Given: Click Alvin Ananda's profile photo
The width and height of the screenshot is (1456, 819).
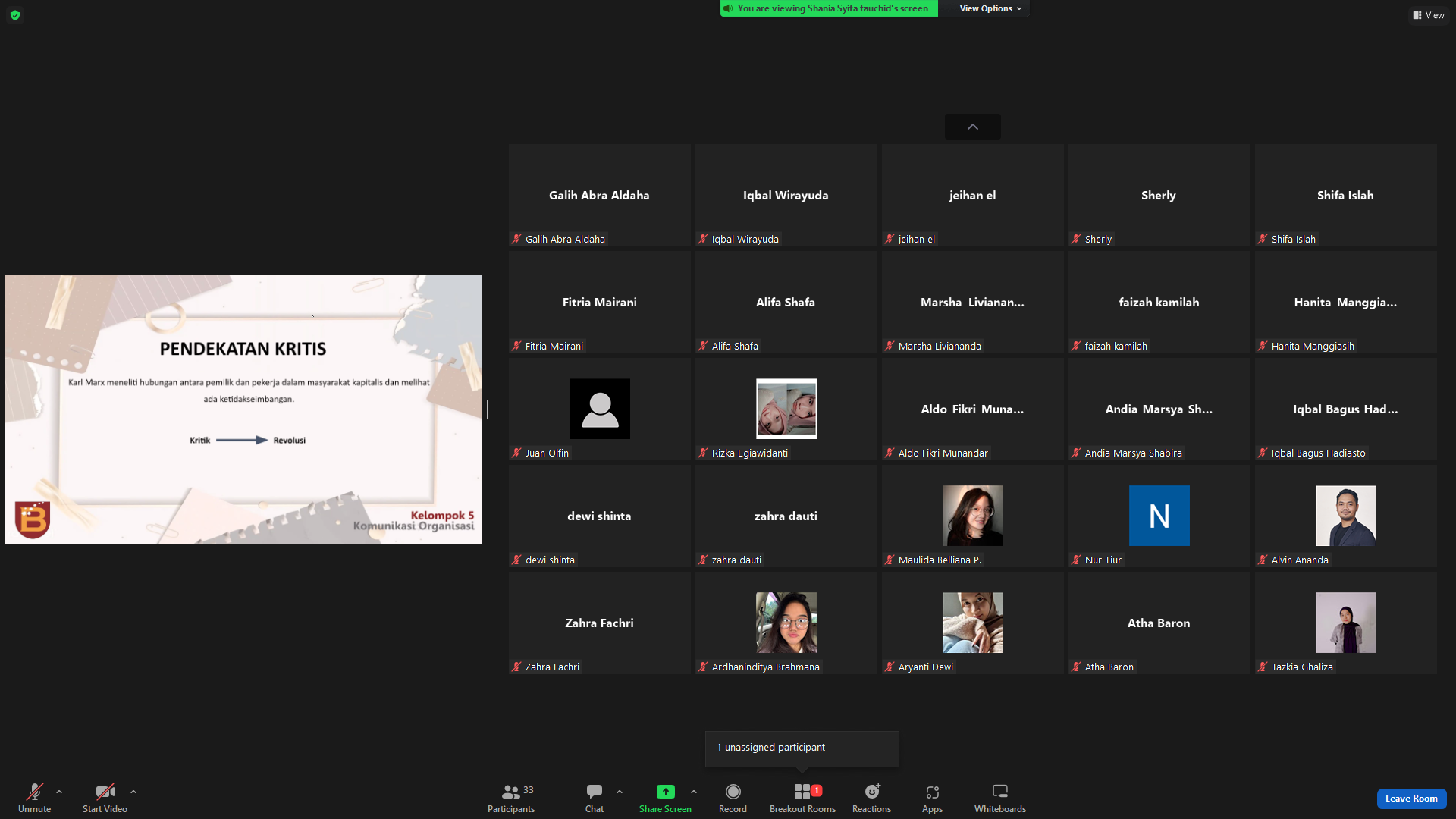Looking at the screenshot, I should (1346, 516).
